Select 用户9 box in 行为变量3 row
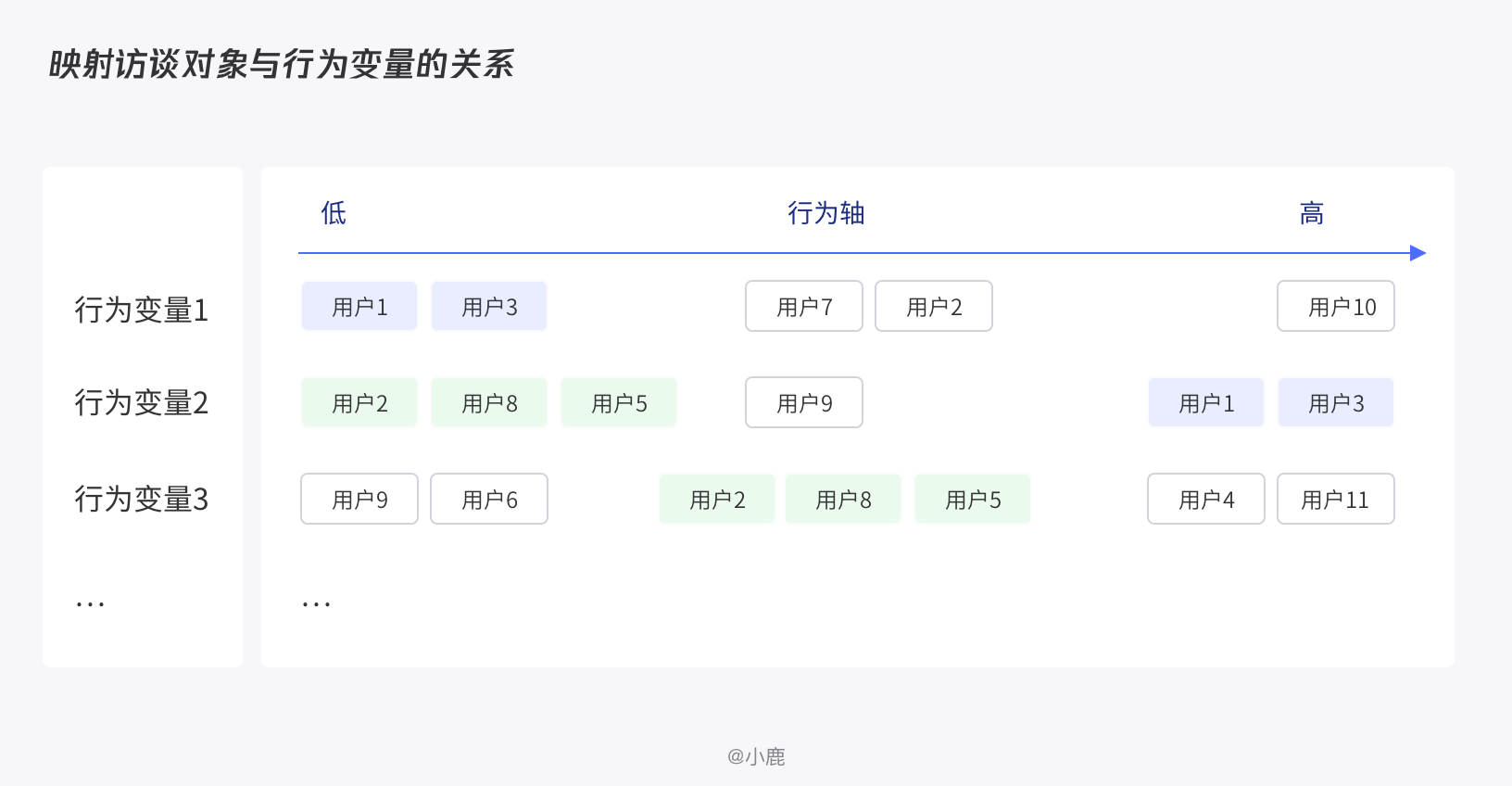The image size is (1512, 786). [x=359, y=500]
